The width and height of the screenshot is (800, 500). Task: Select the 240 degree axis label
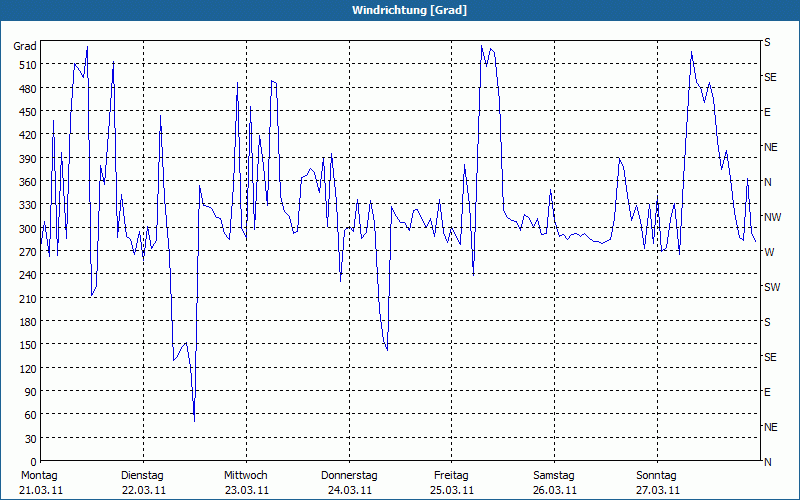(28, 276)
